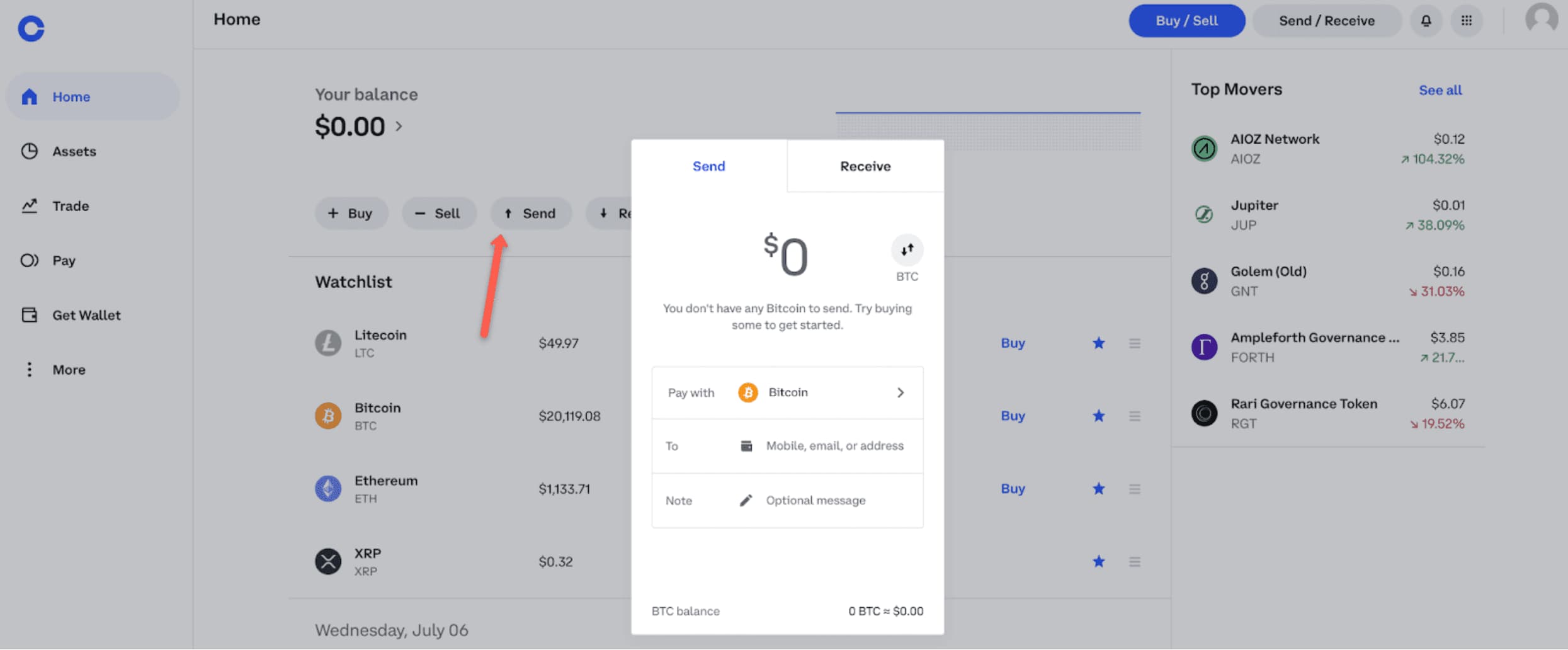The height and width of the screenshot is (650, 1568).
Task: Switch to the Send tab
Action: coord(709,166)
